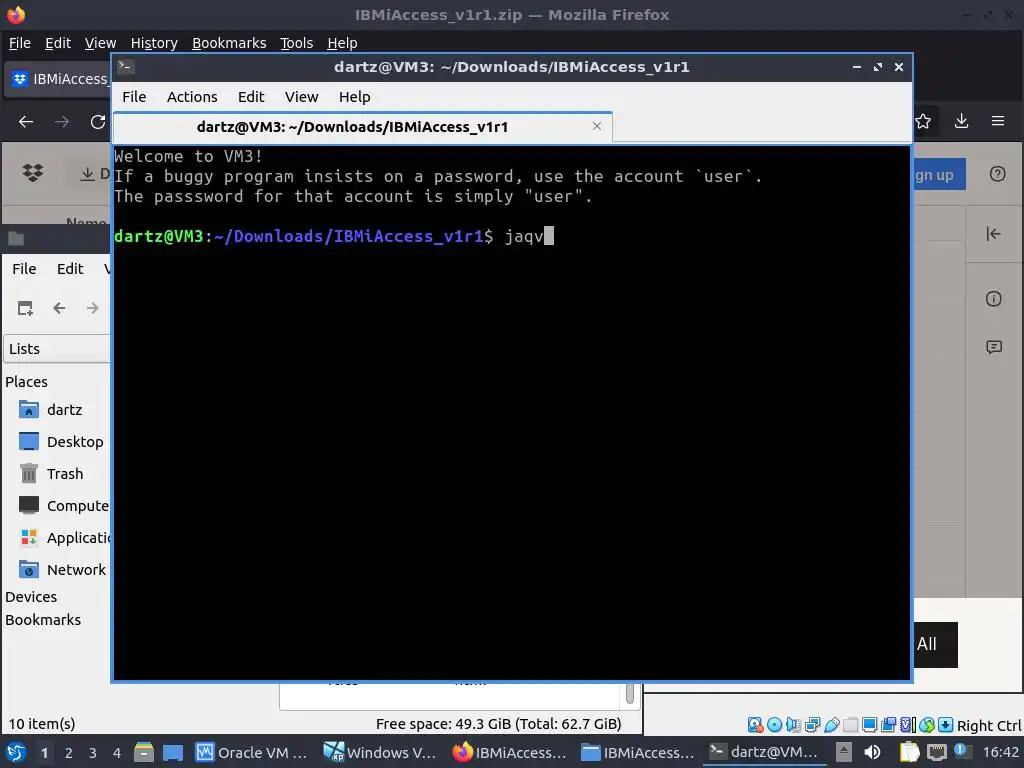The height and width of the screenshot is (768, 1024).
Task: Open Dropbox comments icon
Action: 993,347
